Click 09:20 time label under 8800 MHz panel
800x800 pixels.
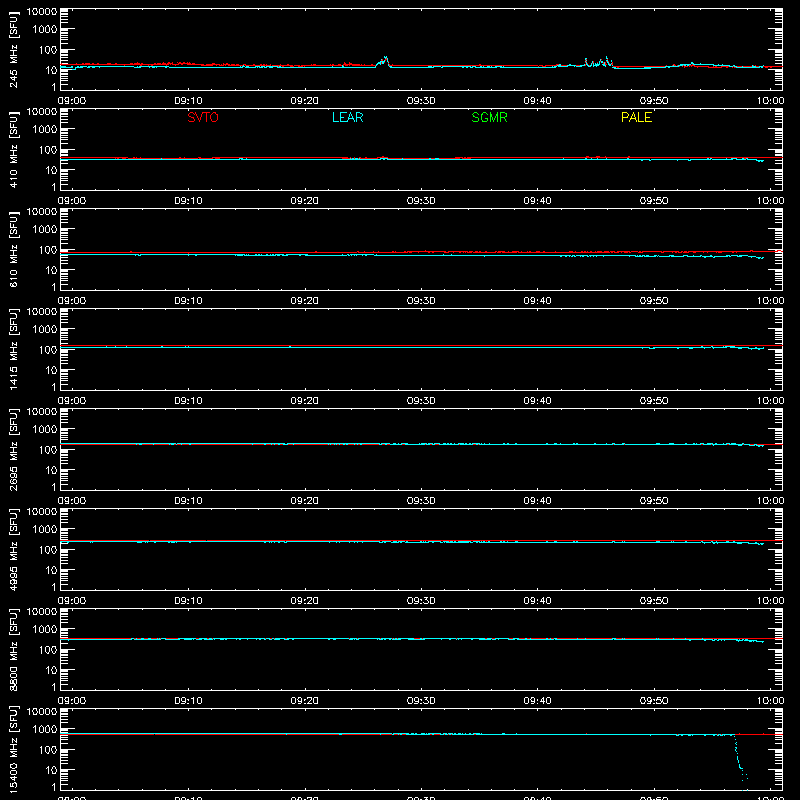[305, 701]
